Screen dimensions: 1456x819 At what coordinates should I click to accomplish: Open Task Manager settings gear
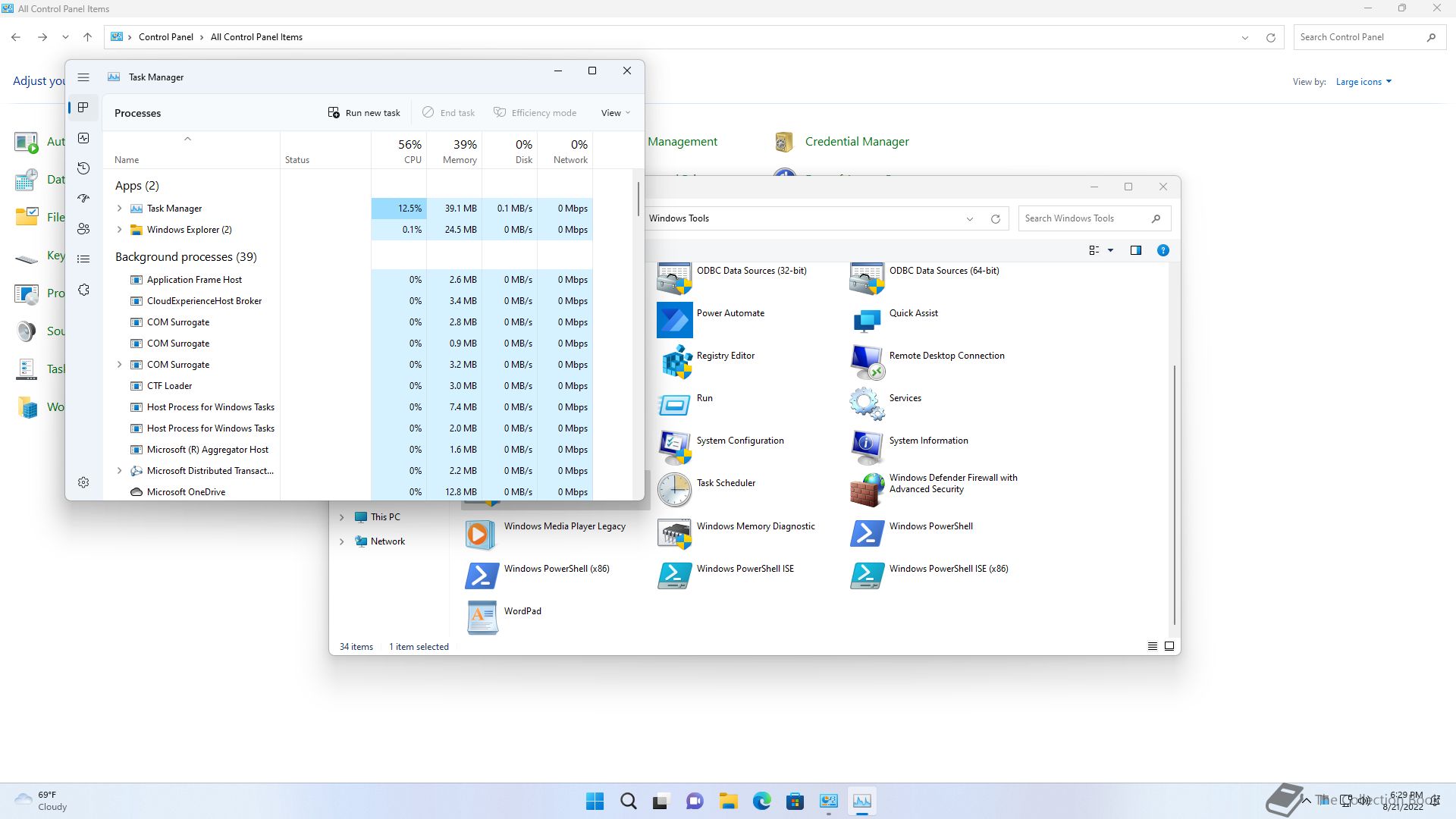coord(83,482)
